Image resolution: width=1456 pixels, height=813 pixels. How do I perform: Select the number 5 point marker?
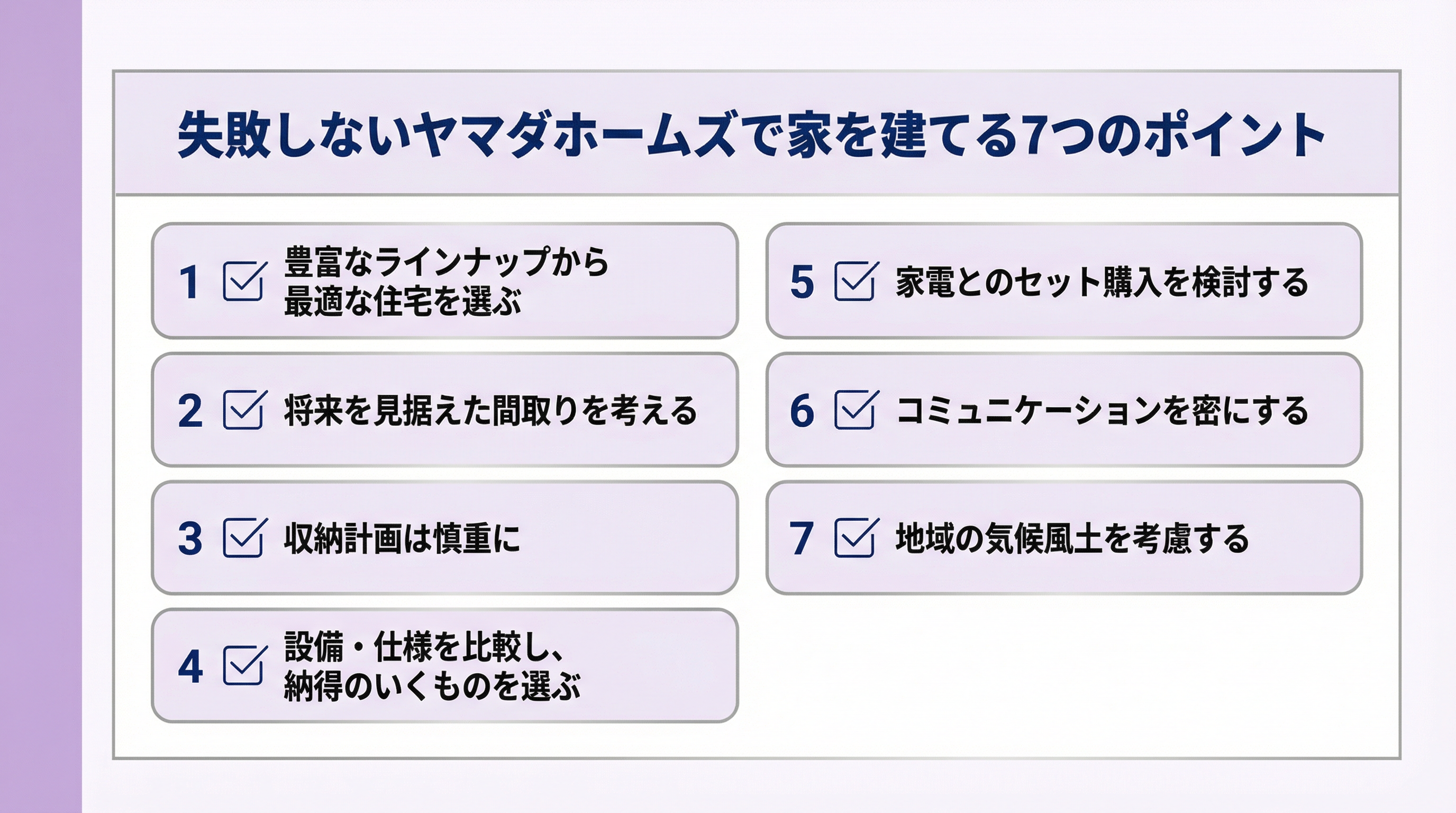pos(802,283)
